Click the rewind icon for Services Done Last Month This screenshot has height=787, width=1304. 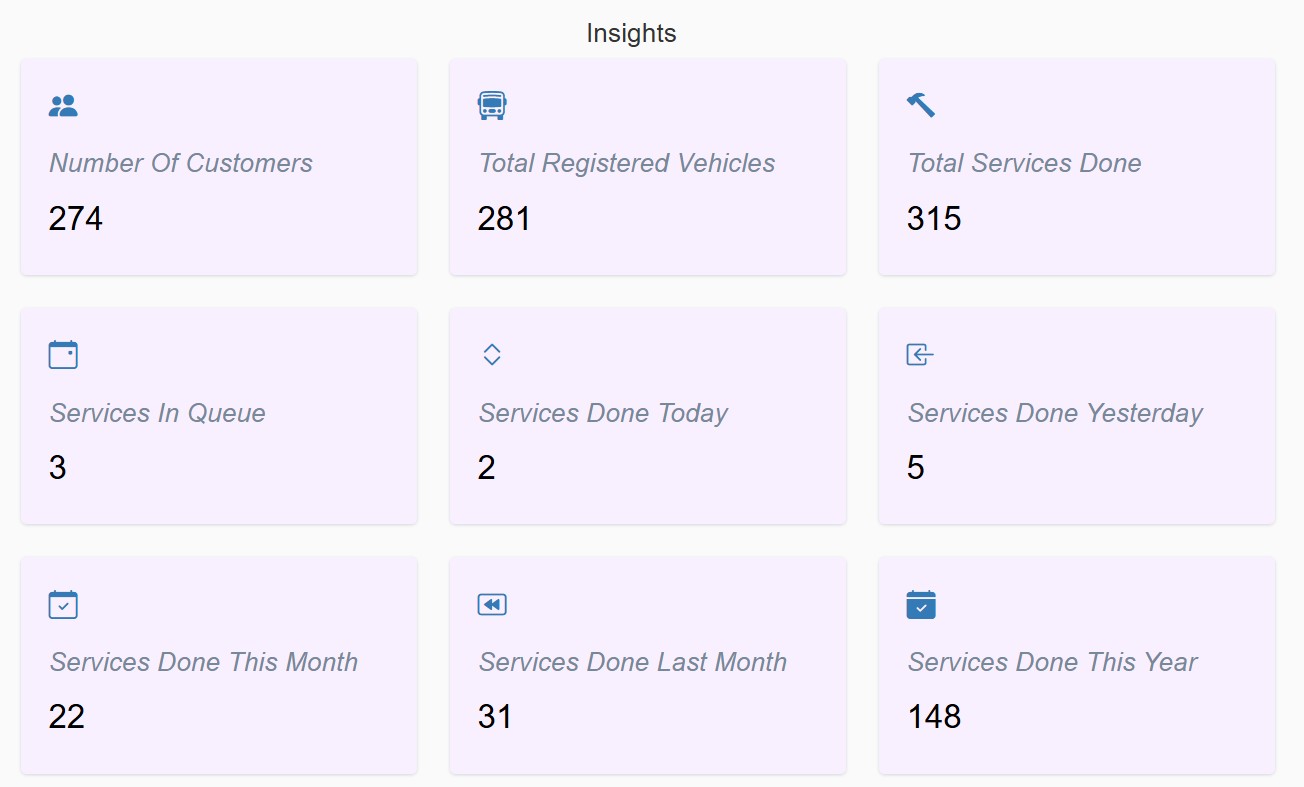click(x=492, y=605)
